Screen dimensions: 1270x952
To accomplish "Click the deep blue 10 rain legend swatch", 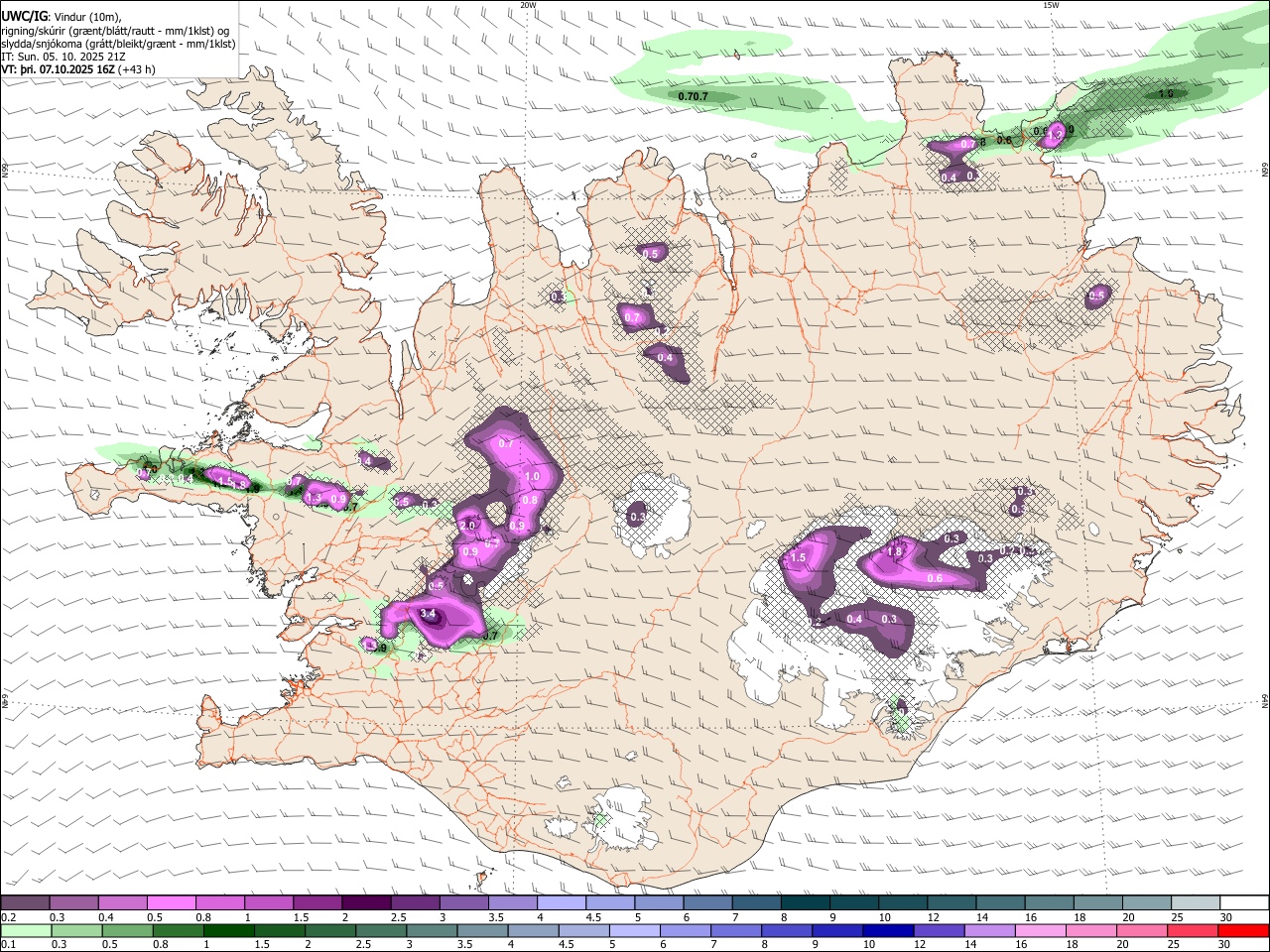I will point(887,930).
